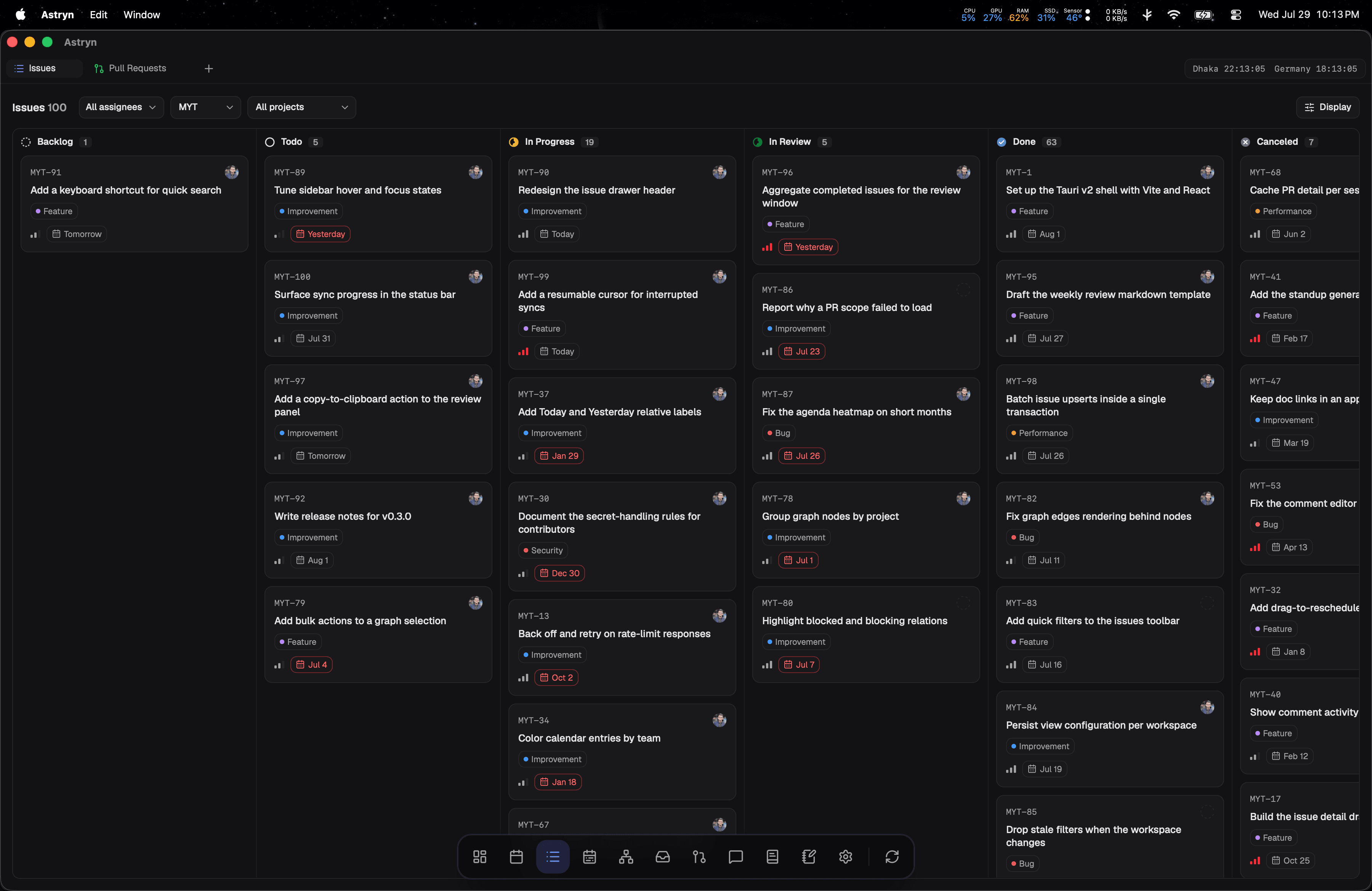Screen dimensions: 1372x891
Task: Open the All assignees dropdown
Action: pos(121,107)
